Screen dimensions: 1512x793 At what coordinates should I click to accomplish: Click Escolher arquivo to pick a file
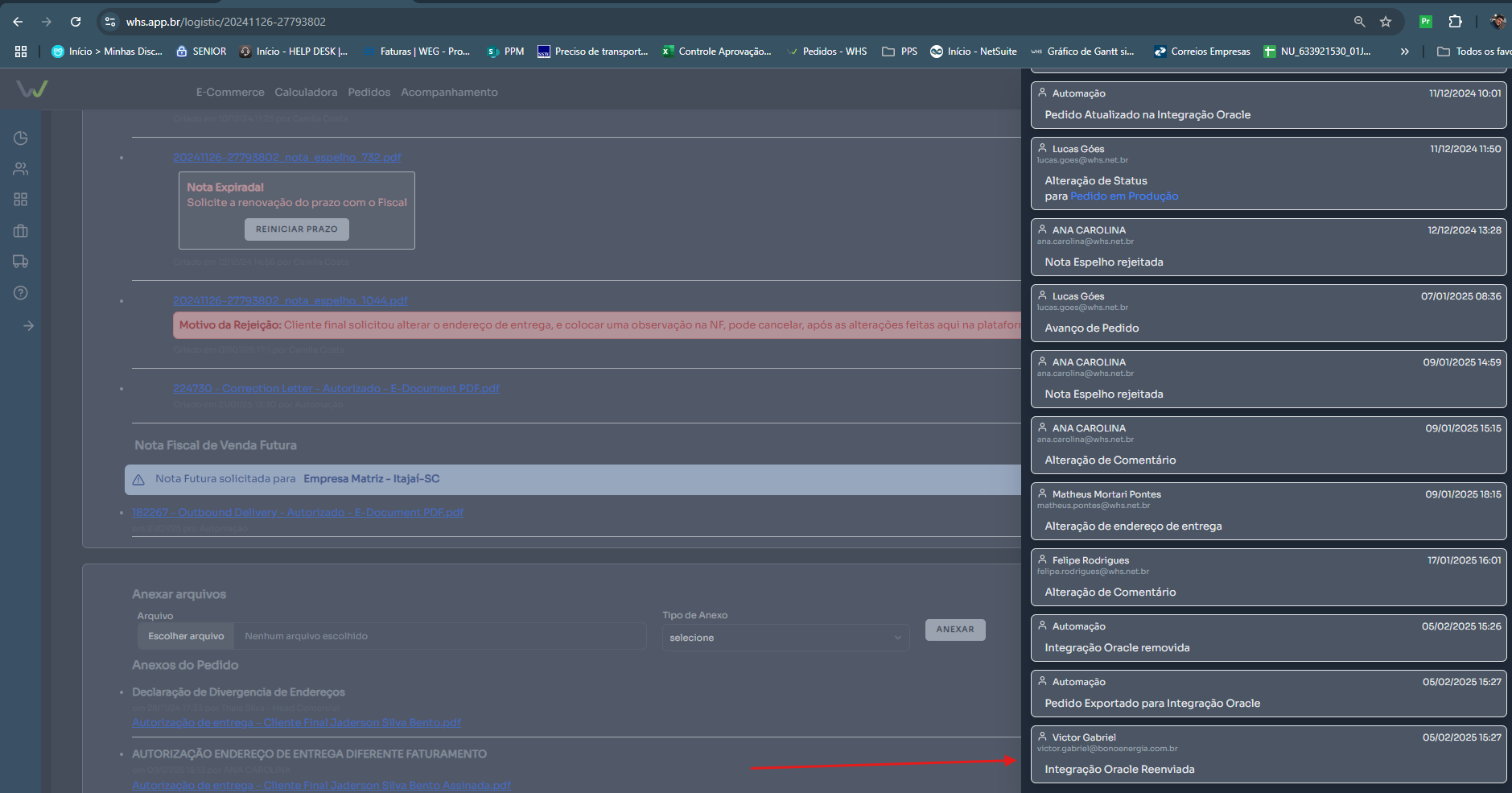(186, 636)
